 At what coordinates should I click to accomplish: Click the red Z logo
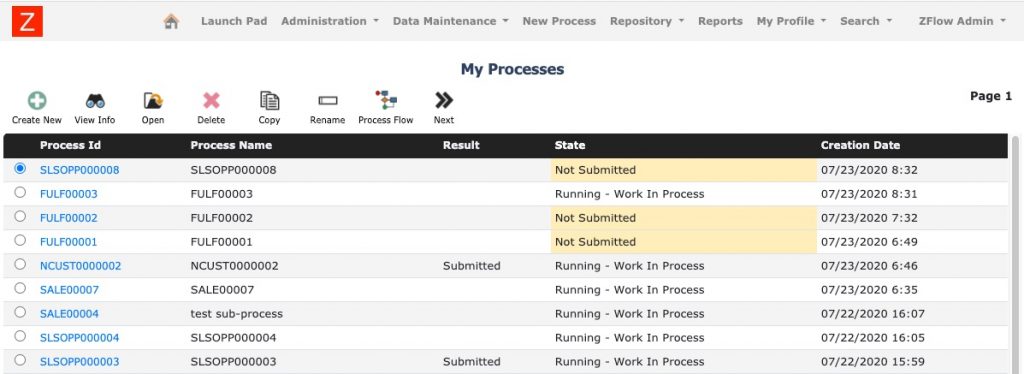point(27,21)
